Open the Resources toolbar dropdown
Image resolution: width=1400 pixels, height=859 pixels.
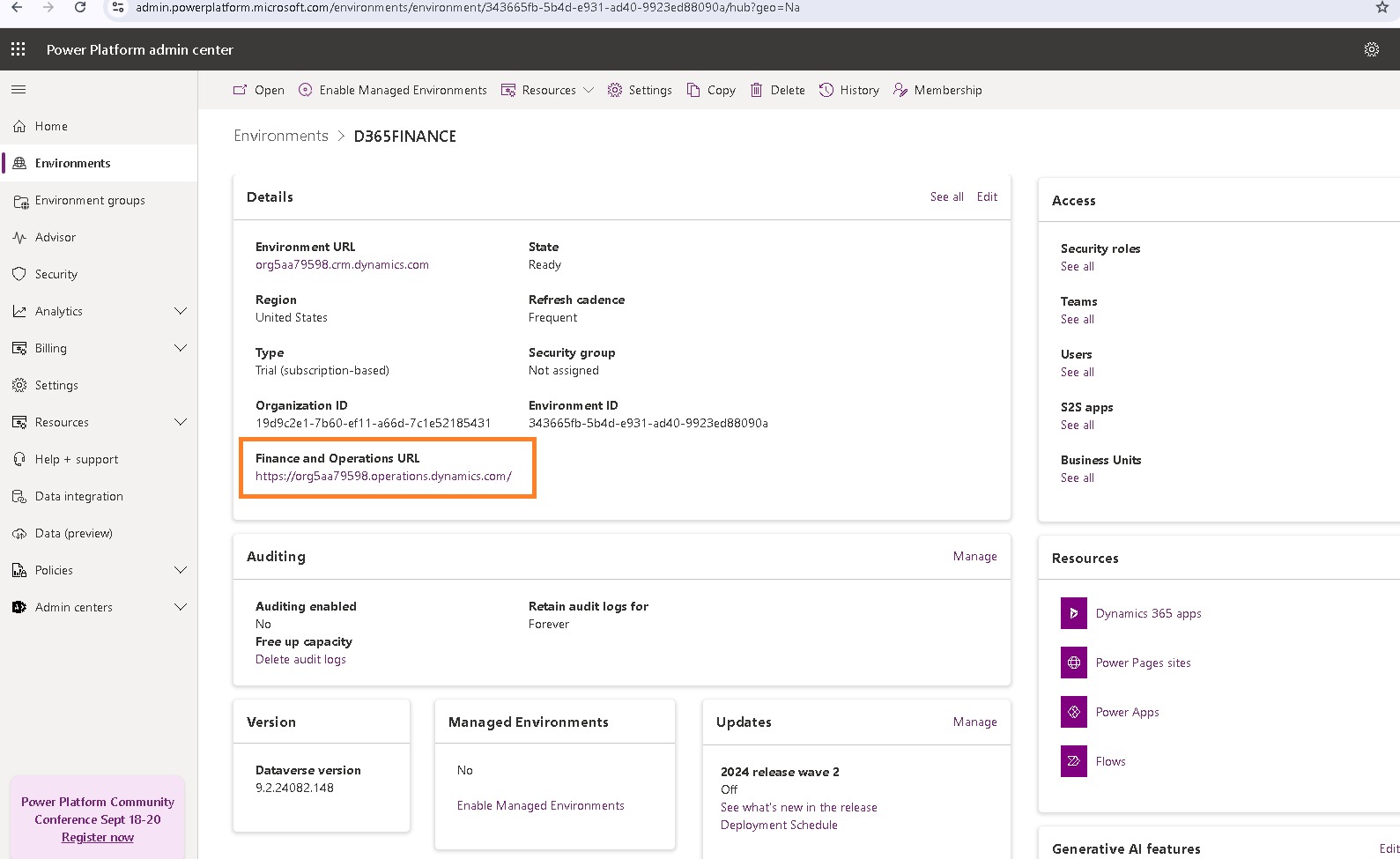(547, 90)
